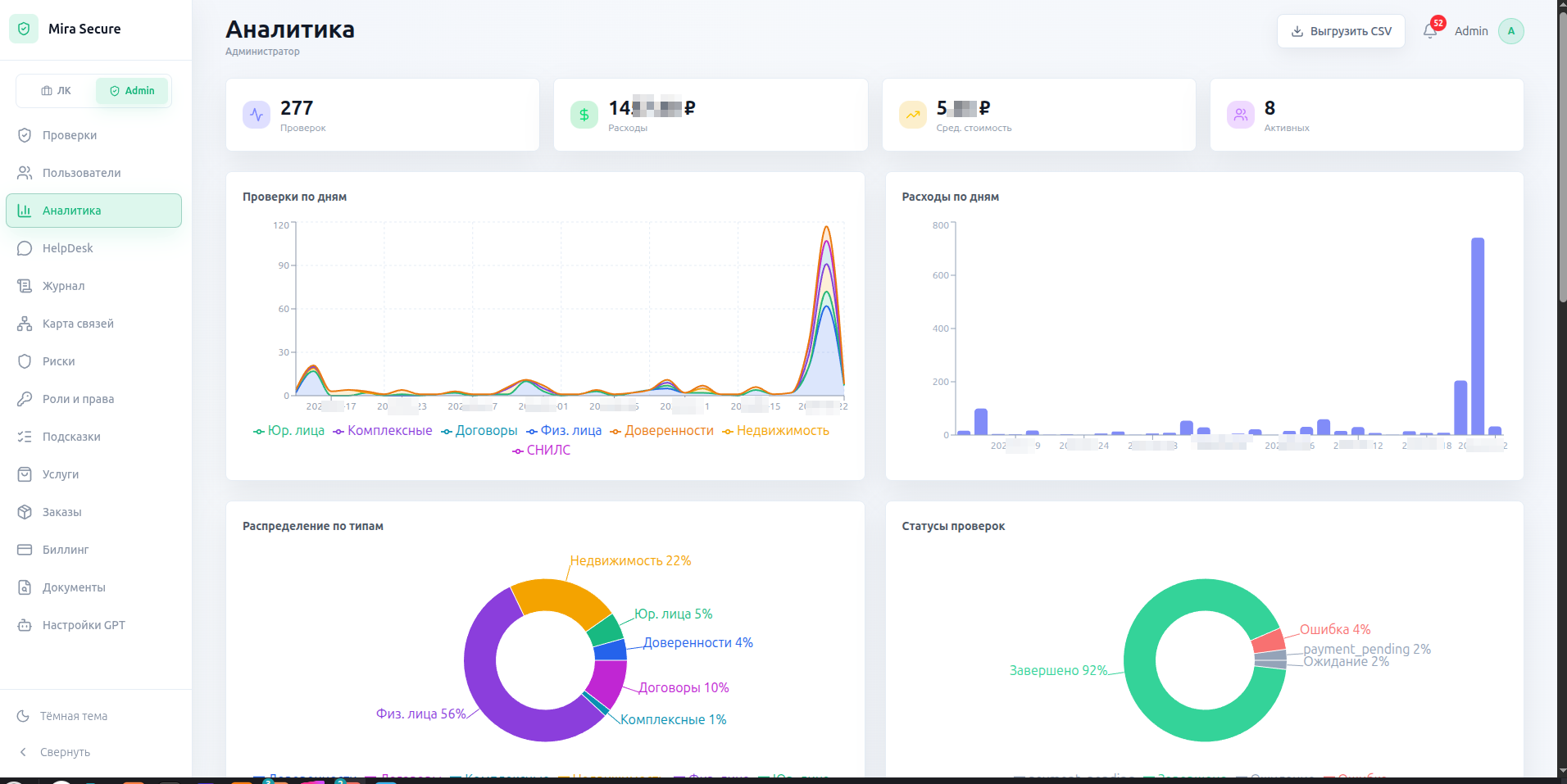Open the Проверки menu item
The height and width of the screenshot is (784, 1567).
tap(93, 135)
